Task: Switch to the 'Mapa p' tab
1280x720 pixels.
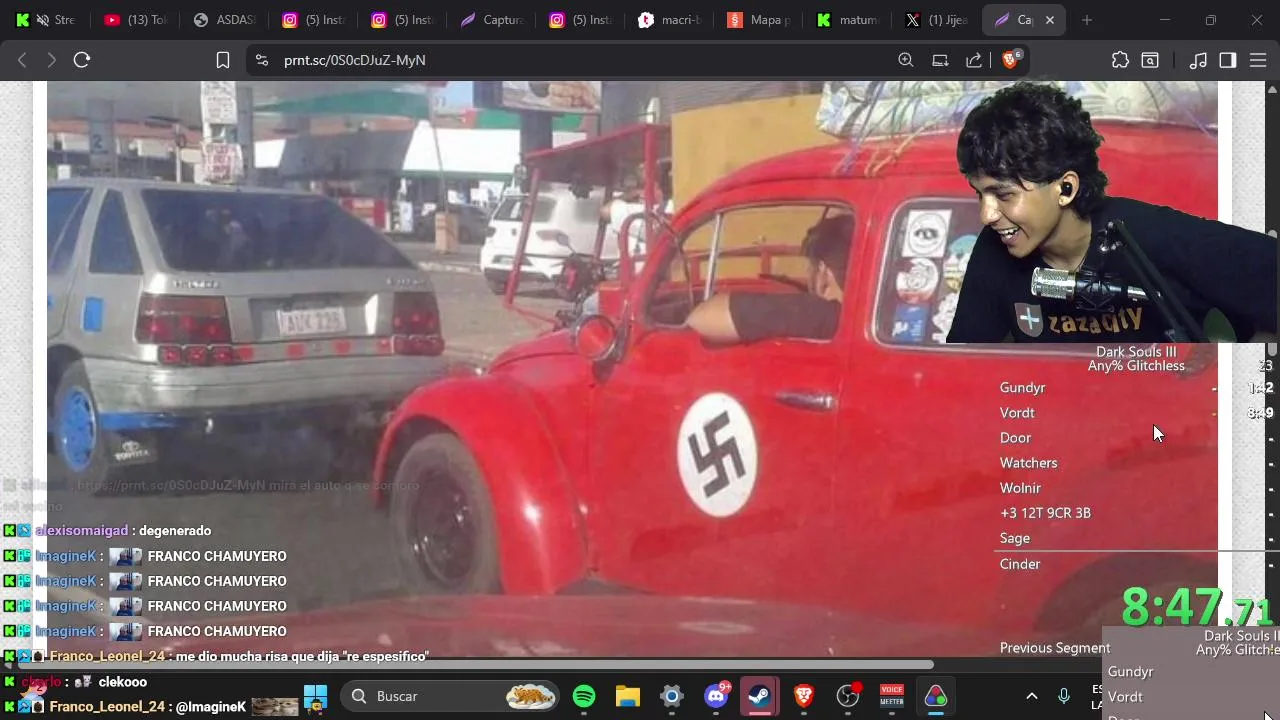Action: pos(759,20)
